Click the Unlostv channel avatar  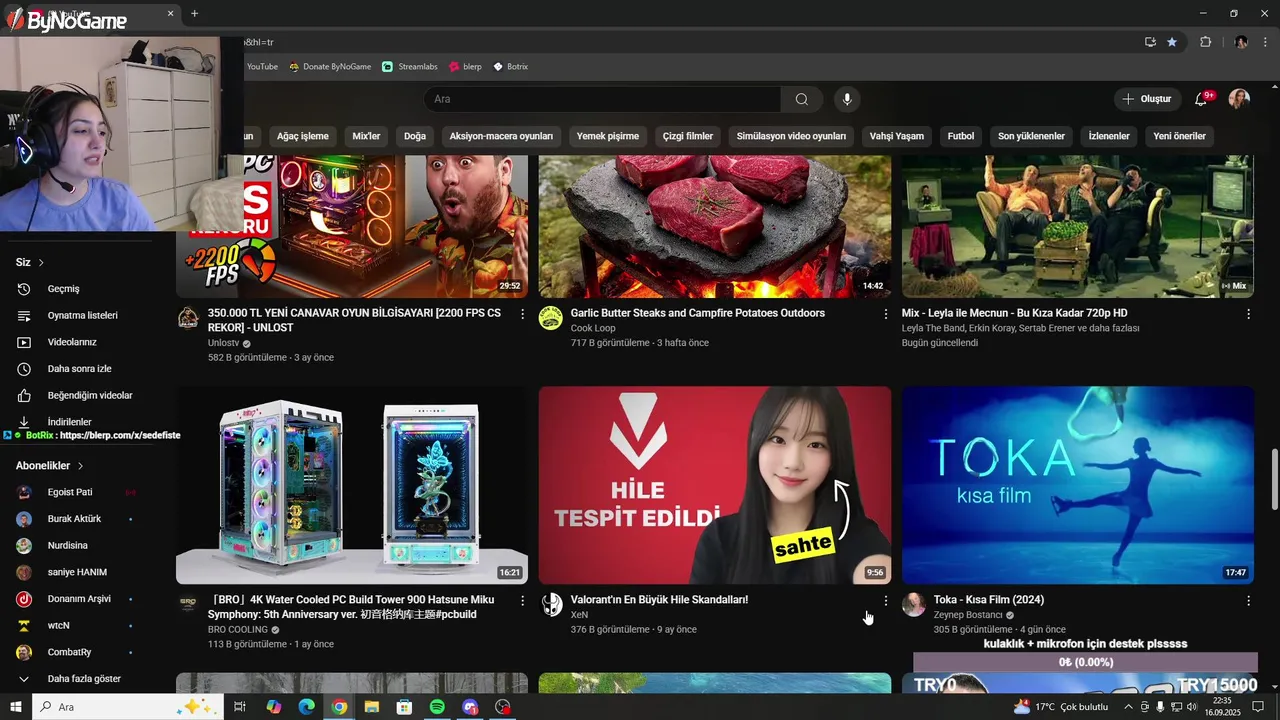tap(188, 318)
